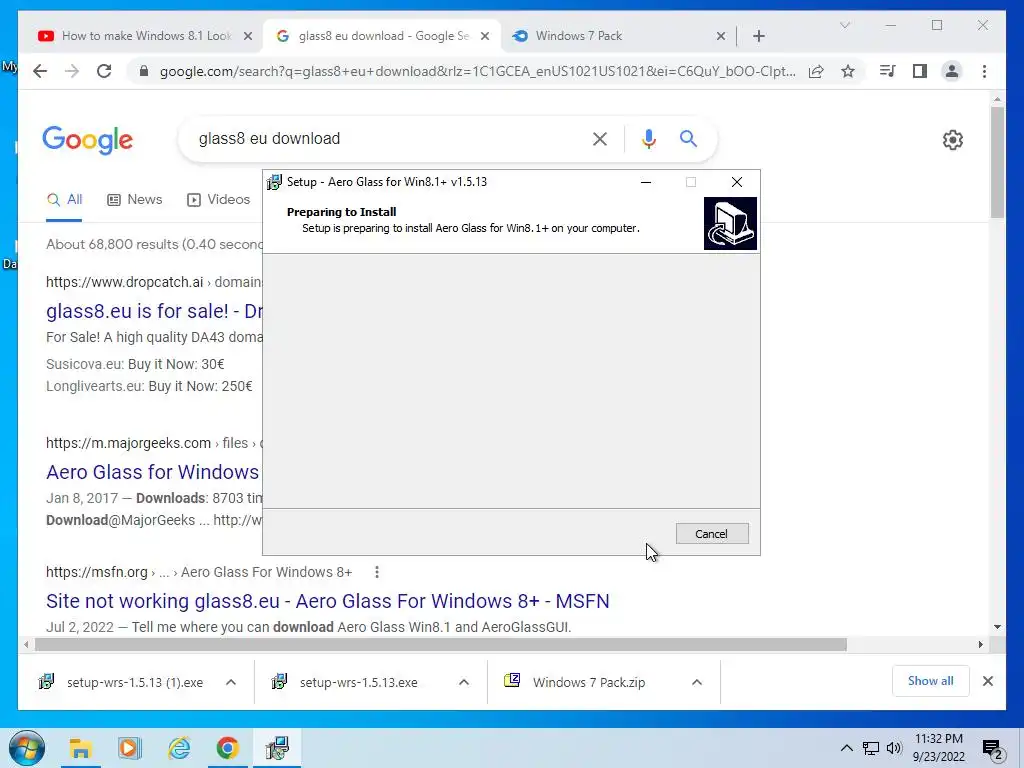Switch to the Videos results tab

click(x=219, y=200)
